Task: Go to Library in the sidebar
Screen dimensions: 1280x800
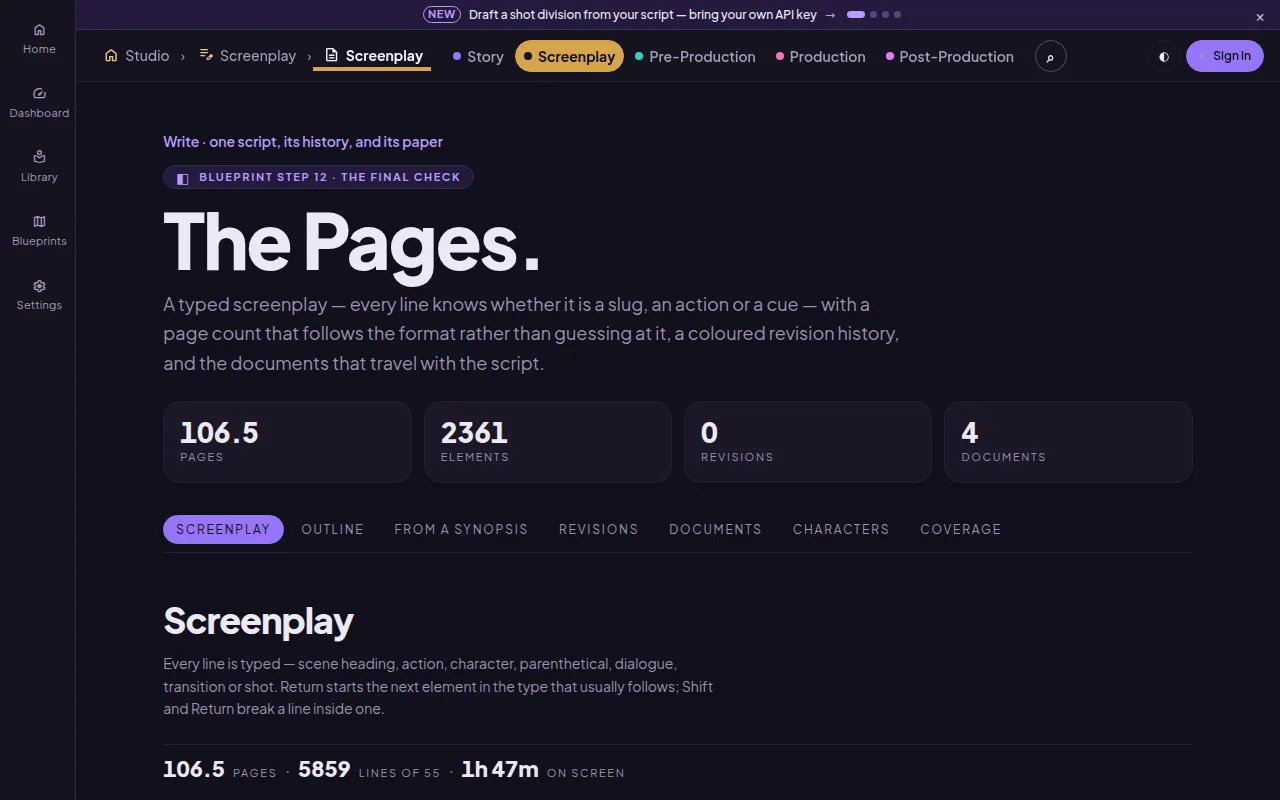Action: click(x=39, y=166)
